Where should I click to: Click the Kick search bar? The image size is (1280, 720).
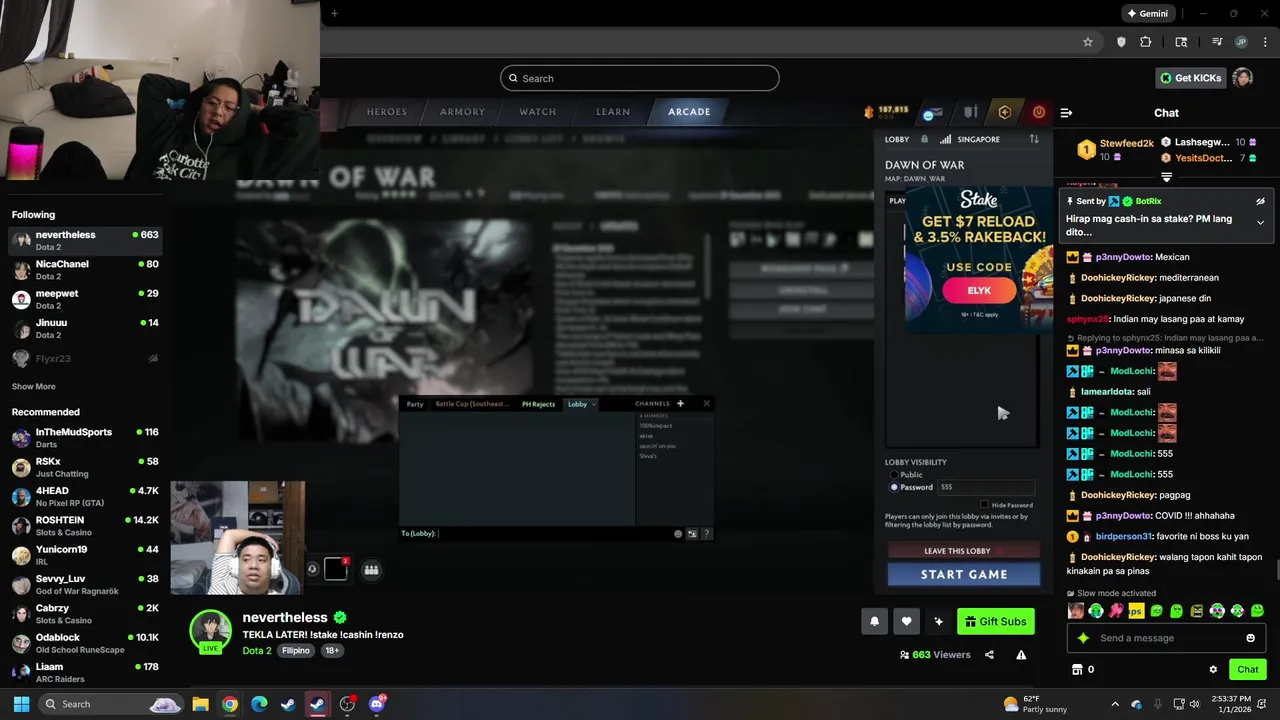click(x=640, y=78)
